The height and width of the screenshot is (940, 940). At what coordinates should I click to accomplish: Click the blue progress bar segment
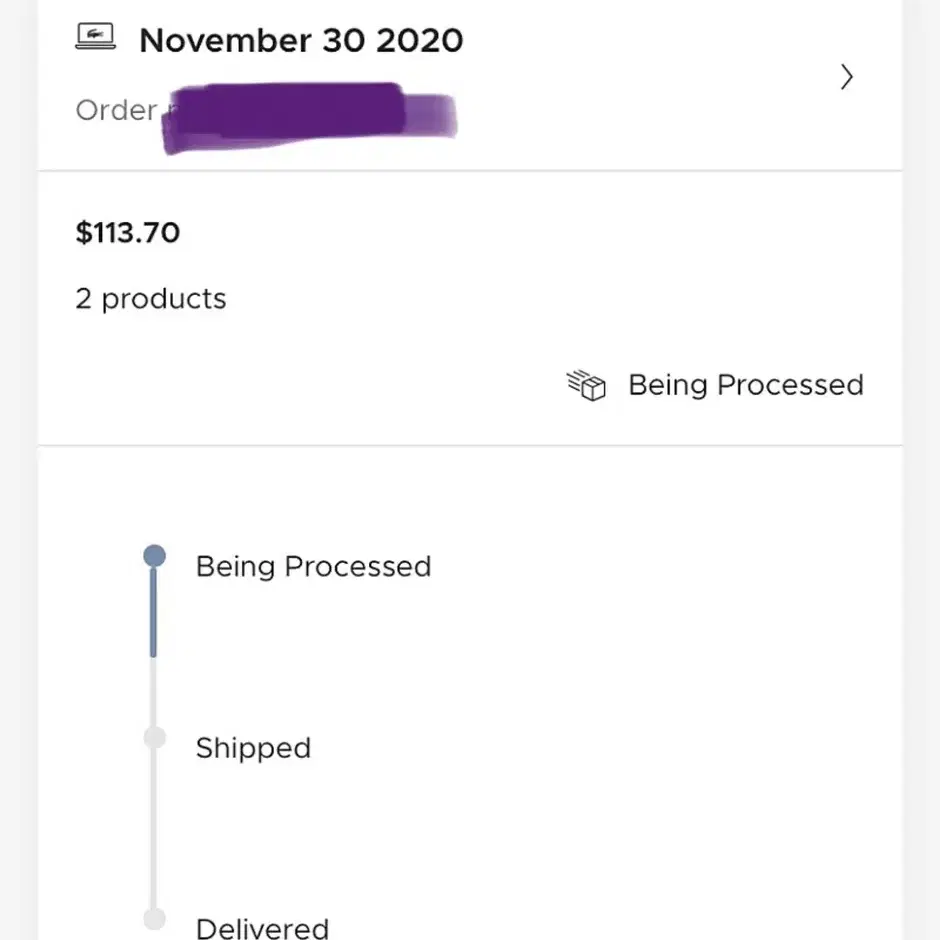pos(153,612)
